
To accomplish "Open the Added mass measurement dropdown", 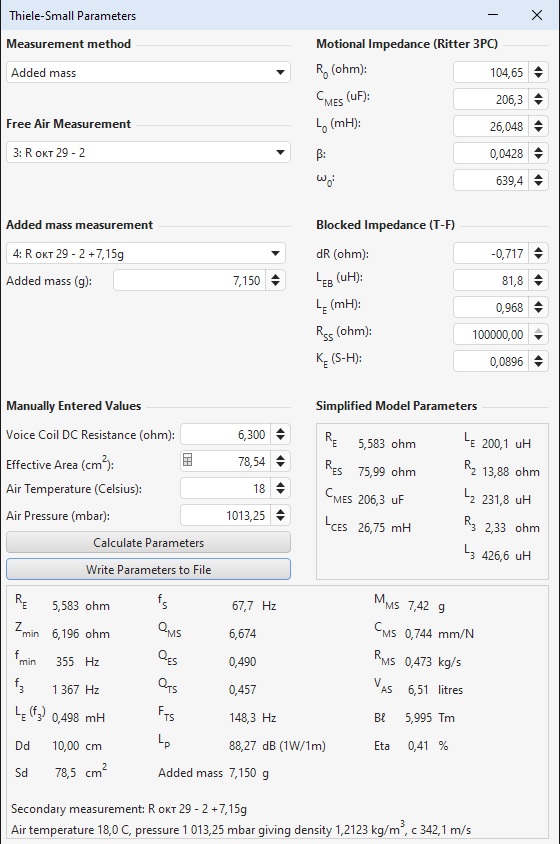I will click(x=145, y=253).
